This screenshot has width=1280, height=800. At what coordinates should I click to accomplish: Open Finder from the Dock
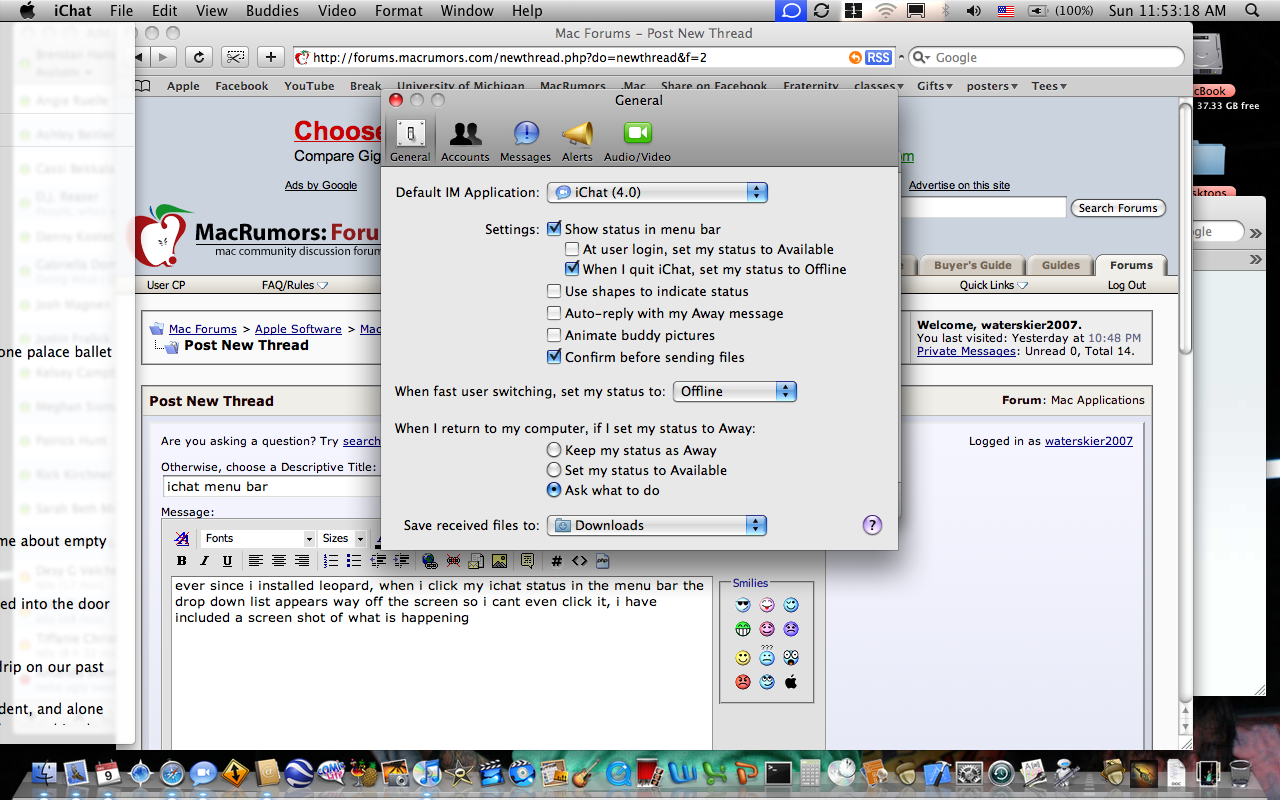pyautogui.click(x=44, y=773)
